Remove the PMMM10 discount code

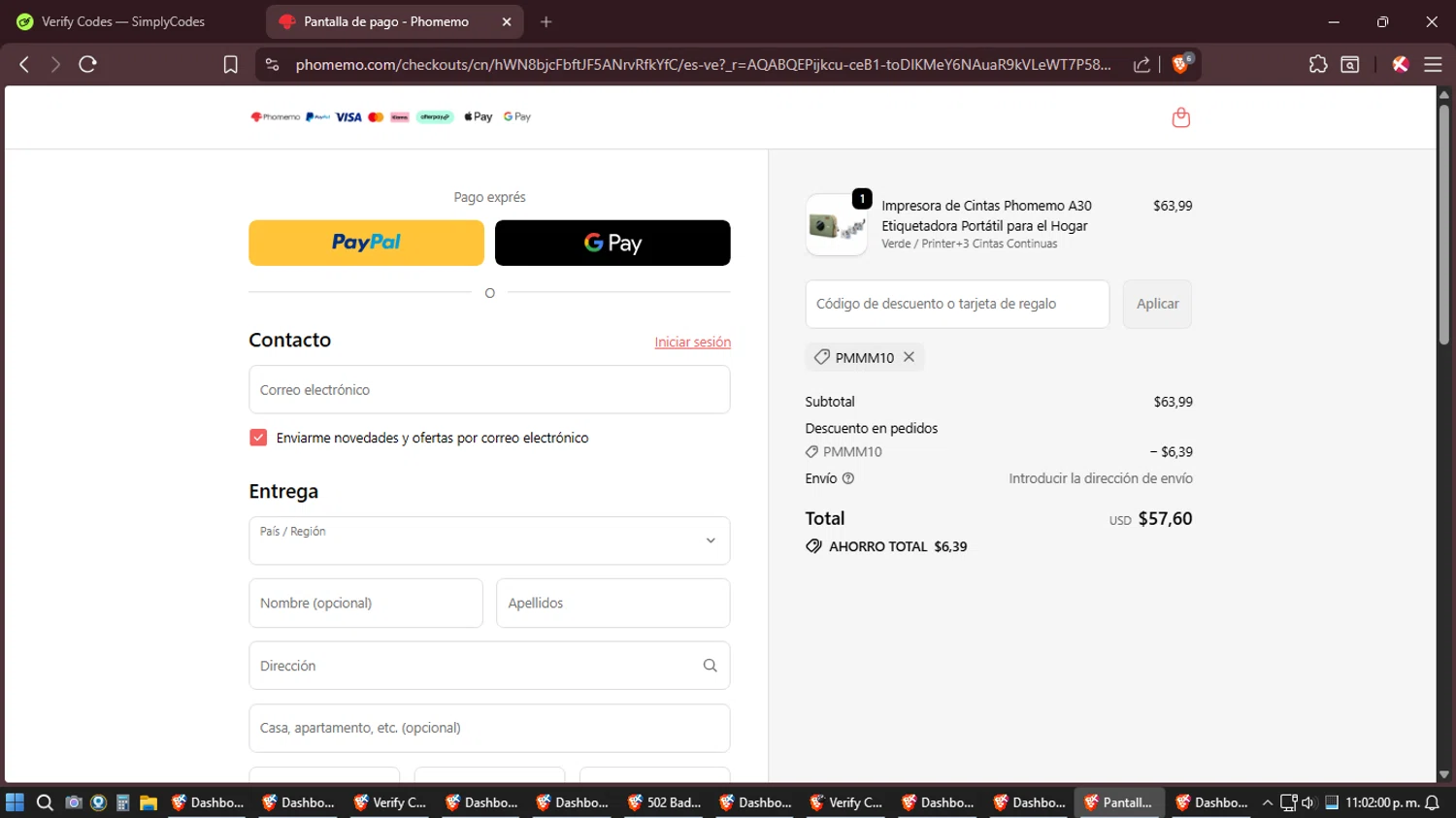click(909, 357)
